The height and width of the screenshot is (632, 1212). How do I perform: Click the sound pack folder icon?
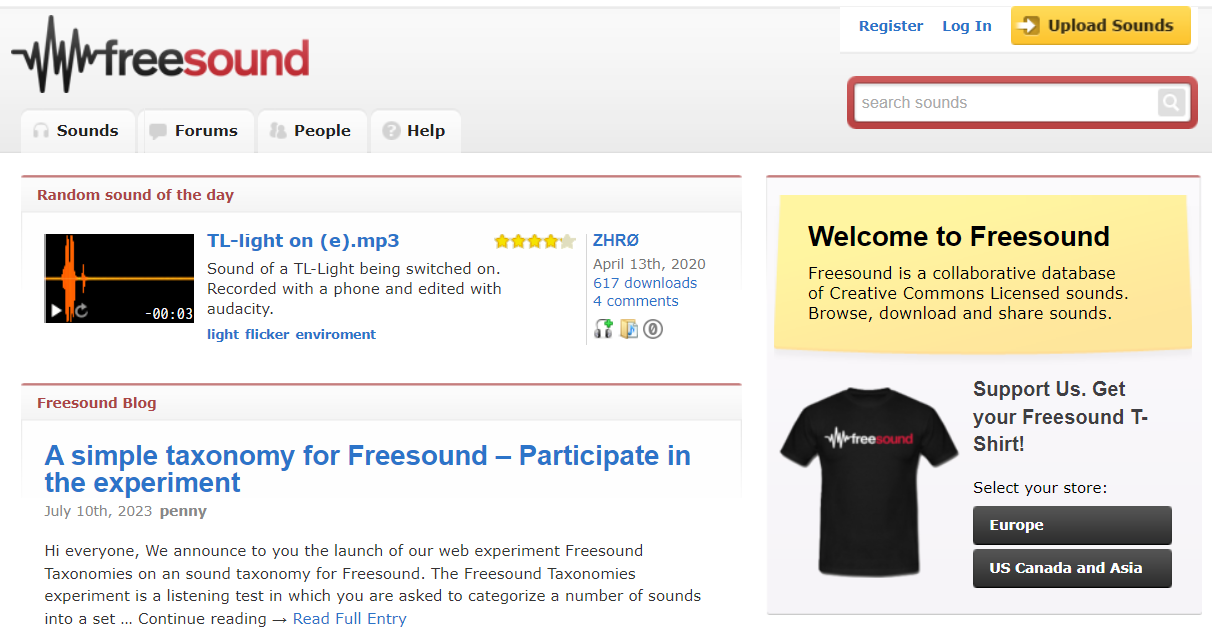click(x=628, y=328)
